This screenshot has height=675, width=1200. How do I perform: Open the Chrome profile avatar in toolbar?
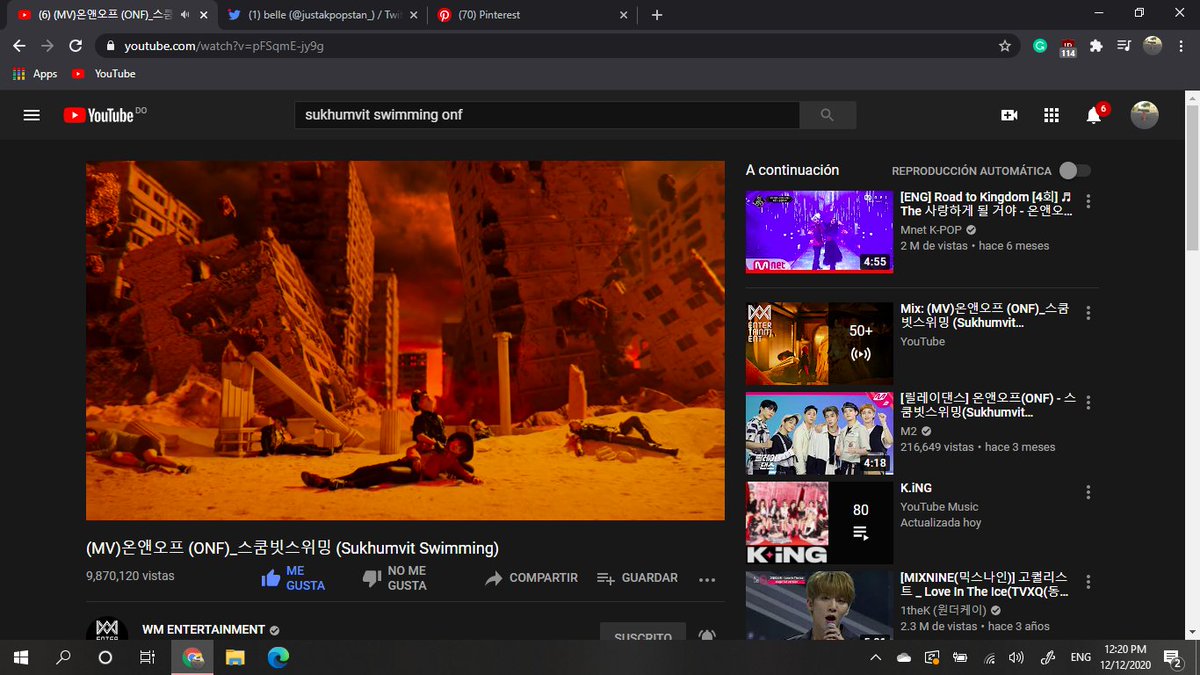tap(1153, 45)
